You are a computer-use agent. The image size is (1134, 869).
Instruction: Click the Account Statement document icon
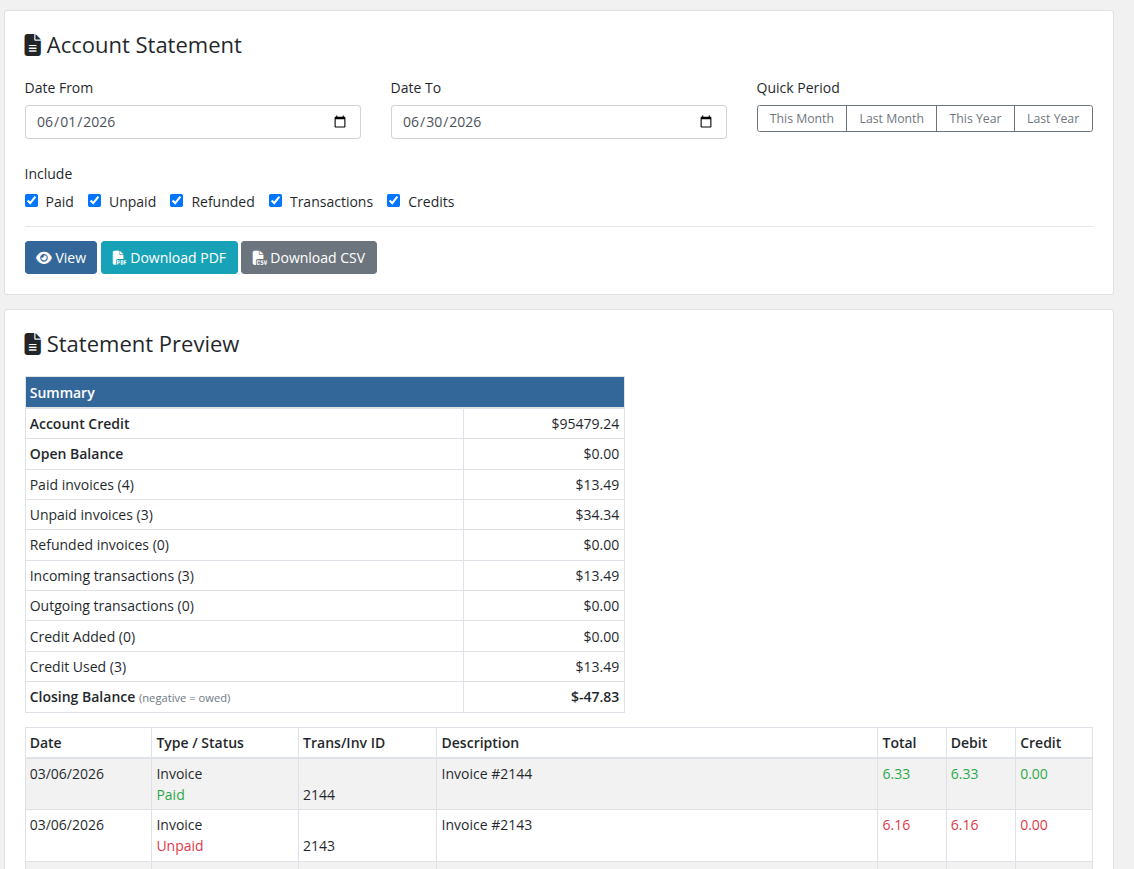click(33, 45)
